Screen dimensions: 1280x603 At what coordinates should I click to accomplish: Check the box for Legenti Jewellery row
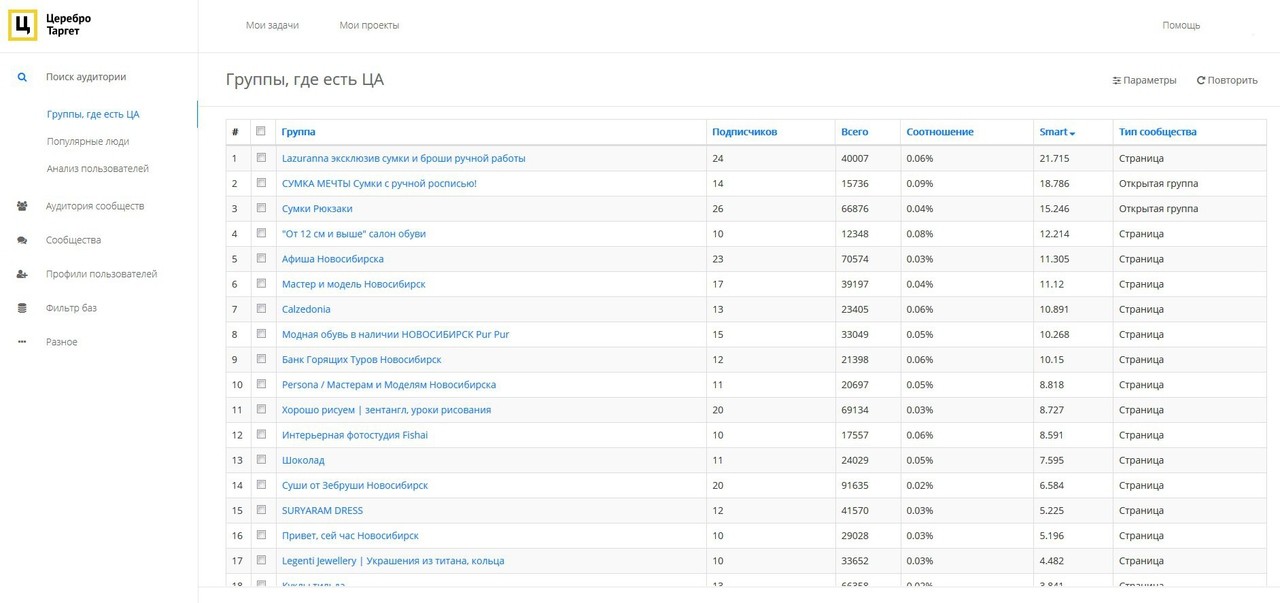pos(261,561)
